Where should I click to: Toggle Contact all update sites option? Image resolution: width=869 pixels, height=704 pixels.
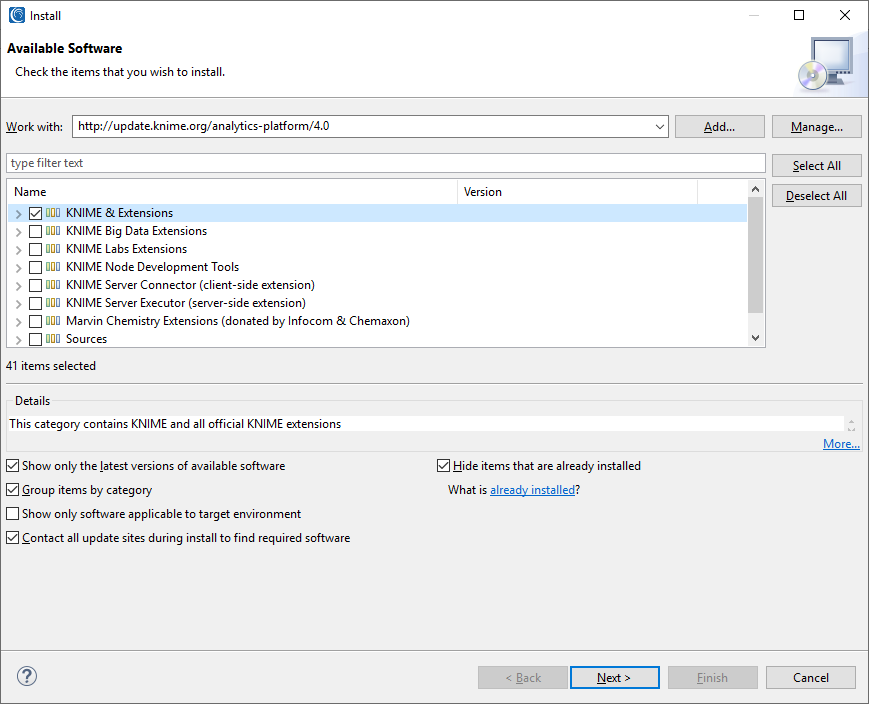pos(13,538)
